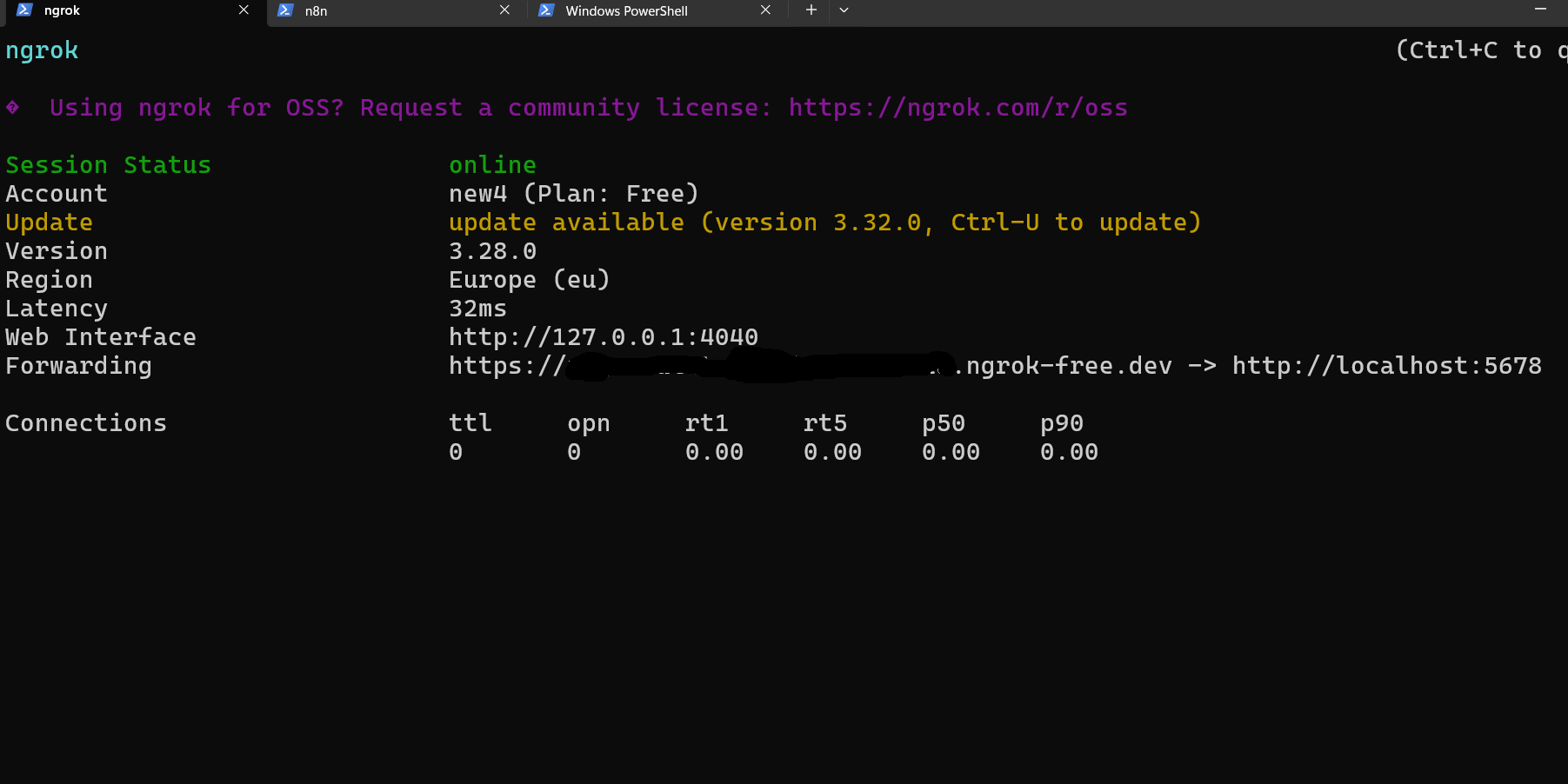Click the ttl connections value '0'

[456, 452]
